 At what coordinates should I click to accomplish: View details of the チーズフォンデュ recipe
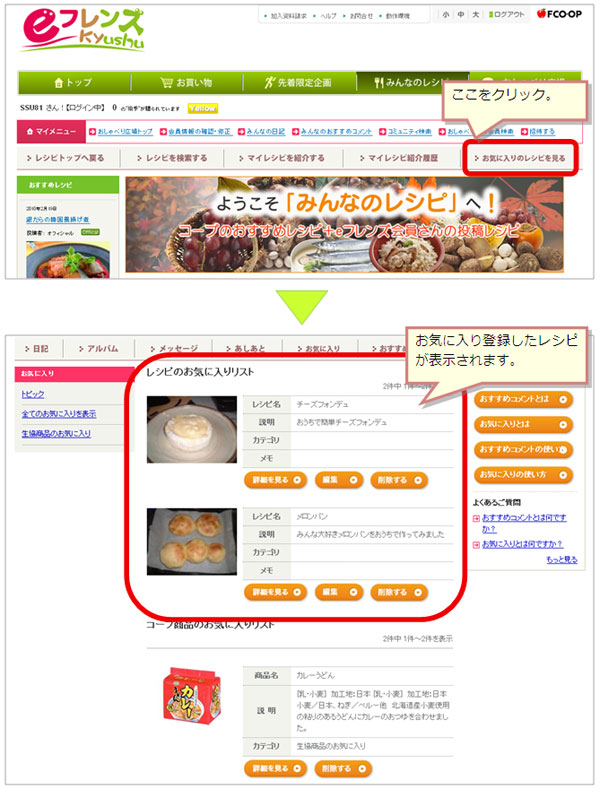(275, 480)
